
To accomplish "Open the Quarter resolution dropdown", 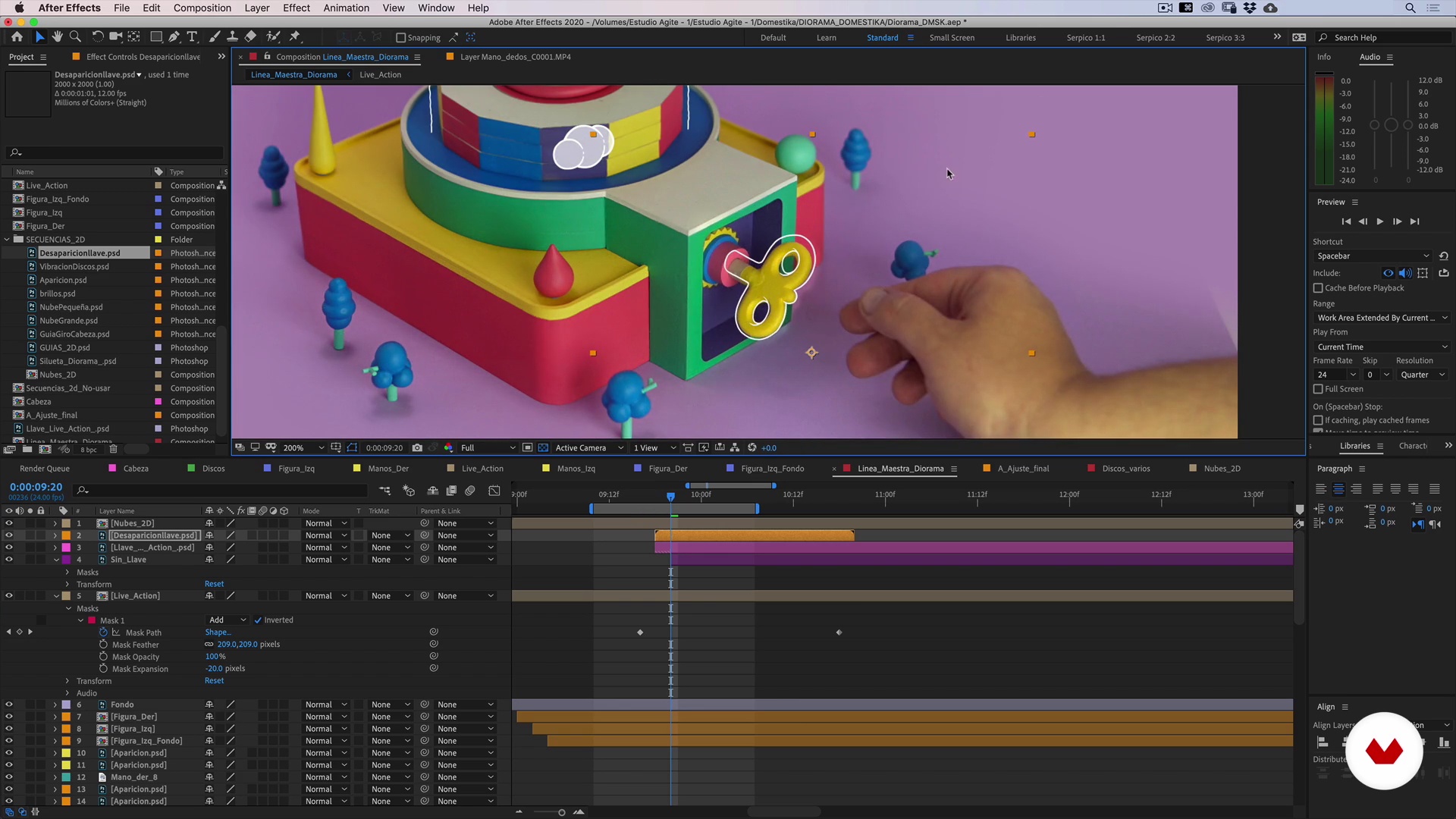I will pyautogui.click(x=1422, y=375).
